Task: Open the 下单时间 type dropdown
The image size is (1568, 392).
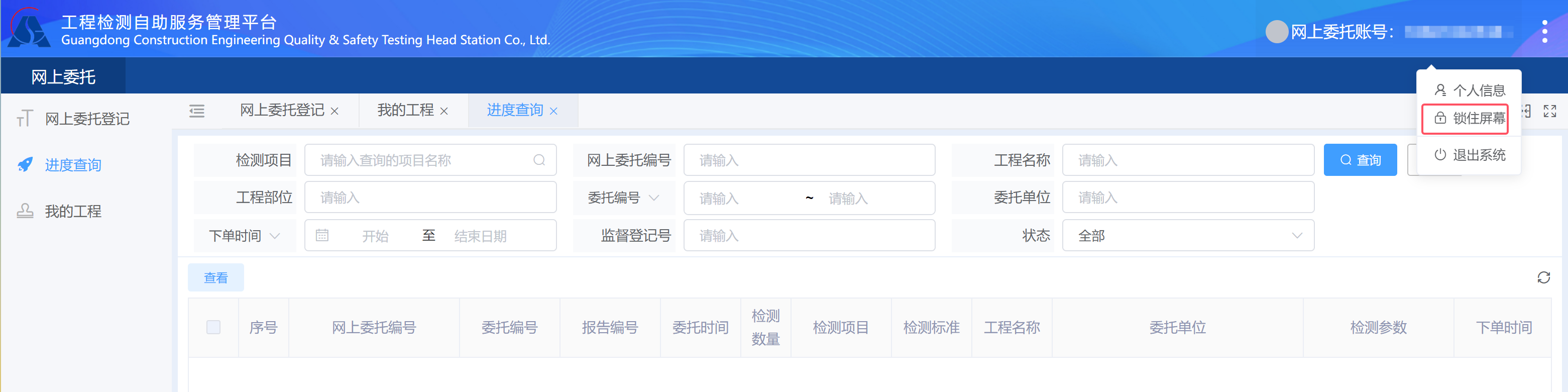Action: tap(244, 236)
